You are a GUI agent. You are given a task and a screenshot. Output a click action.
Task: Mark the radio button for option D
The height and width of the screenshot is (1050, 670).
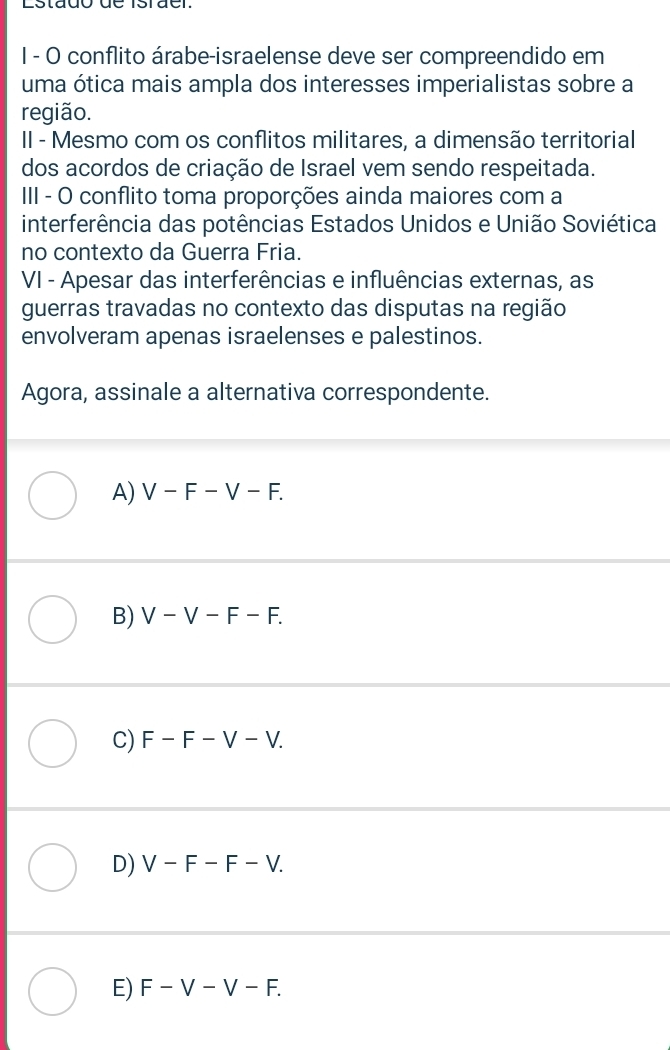(52, 867)
